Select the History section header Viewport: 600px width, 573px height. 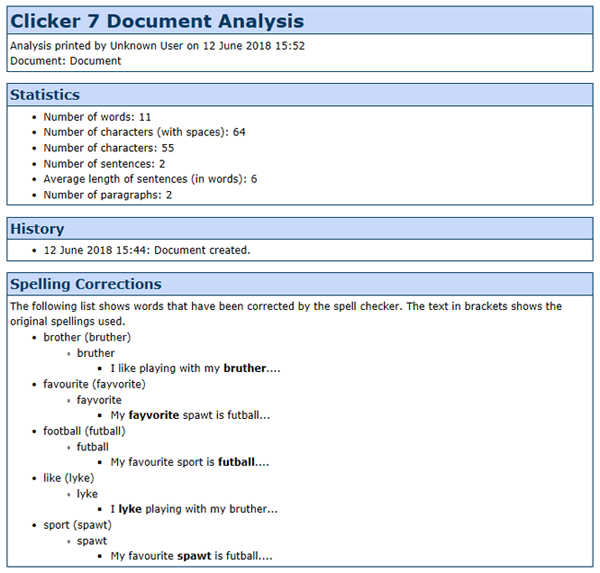[37, 229]
